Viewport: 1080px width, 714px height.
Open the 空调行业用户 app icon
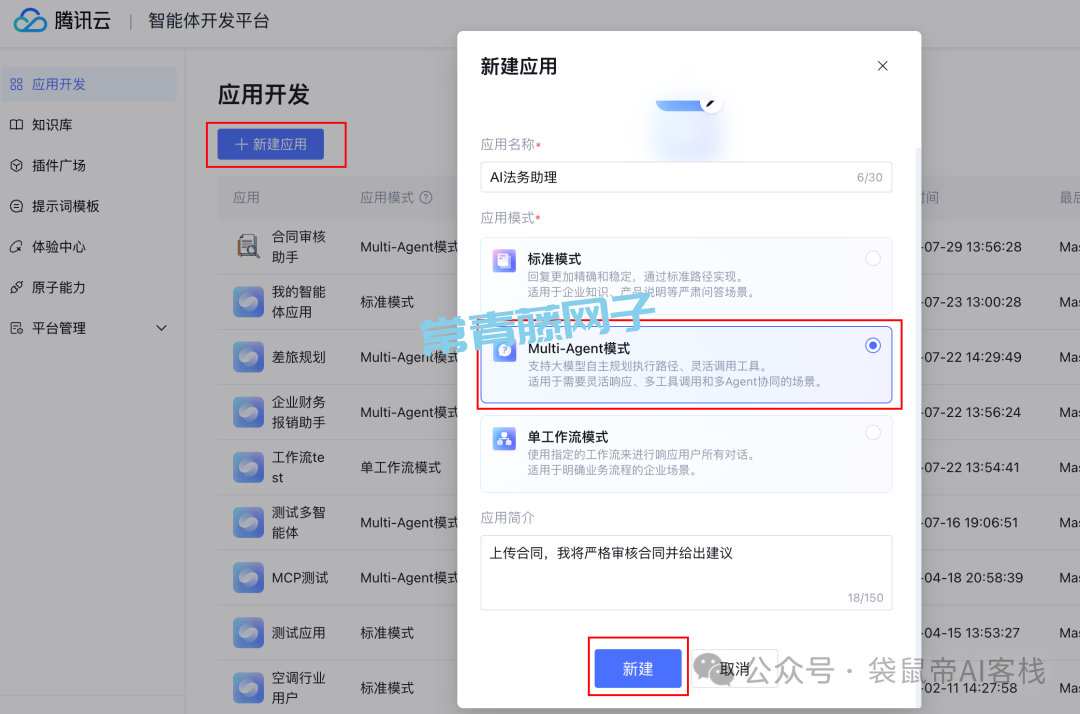point(248,688)
